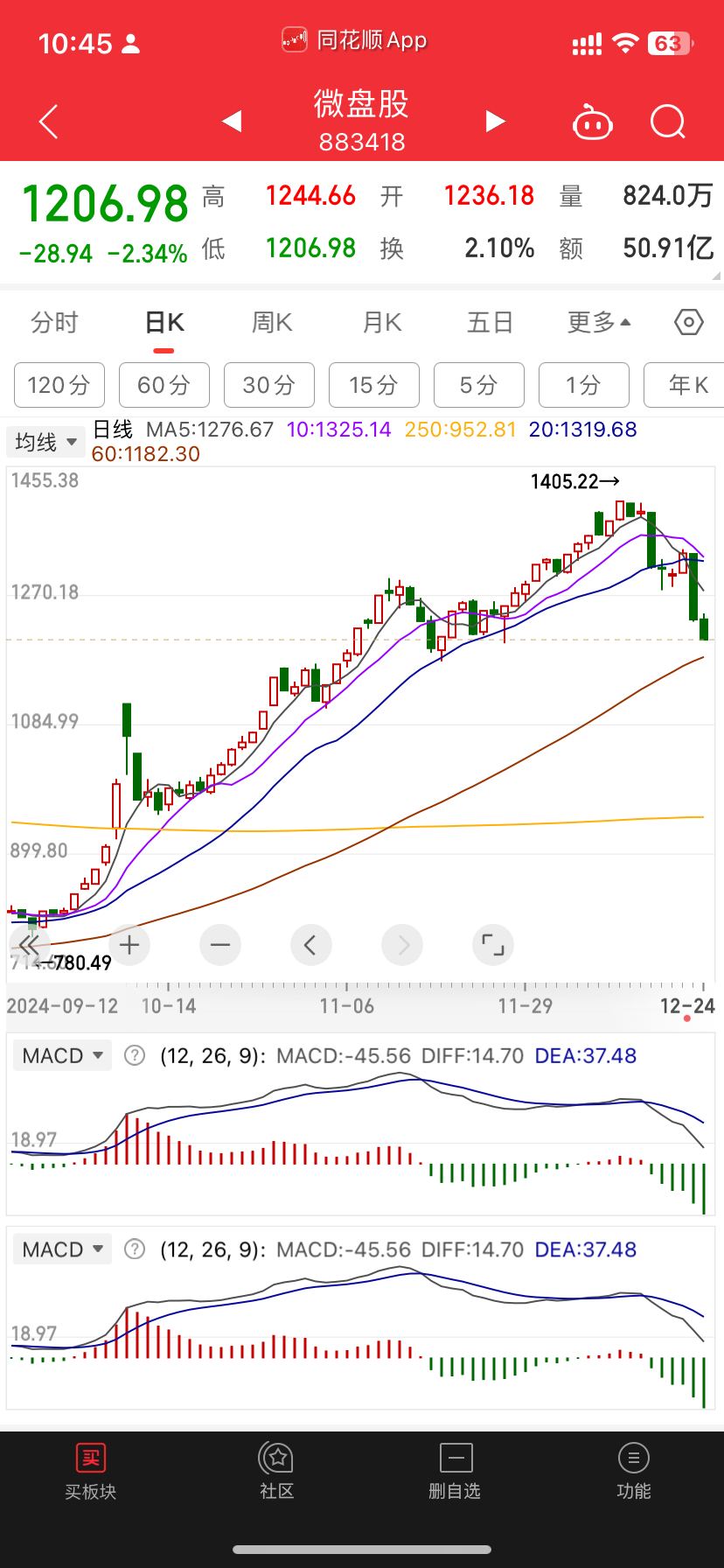Tap 删自选 to remove from watchlist

[x=455, y=1471]
